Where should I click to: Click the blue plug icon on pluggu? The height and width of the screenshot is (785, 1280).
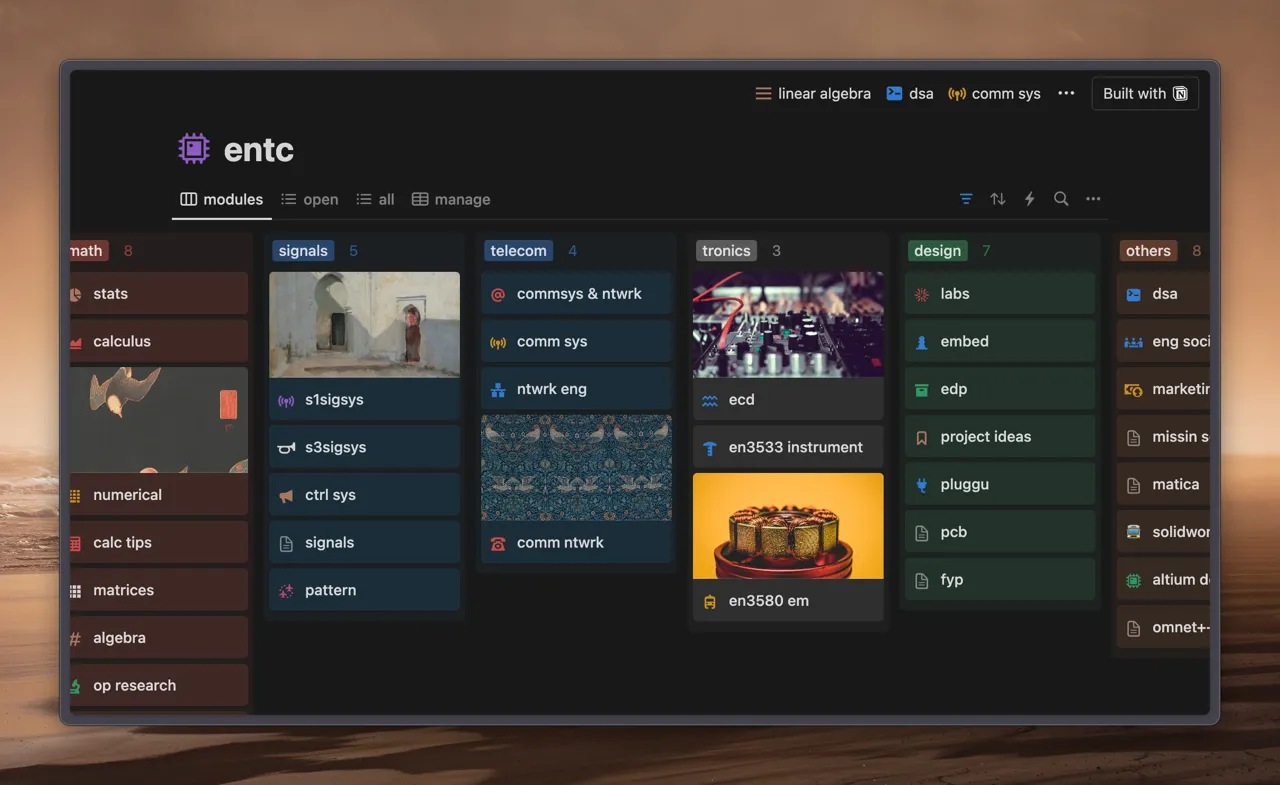(x=922, y=485)
